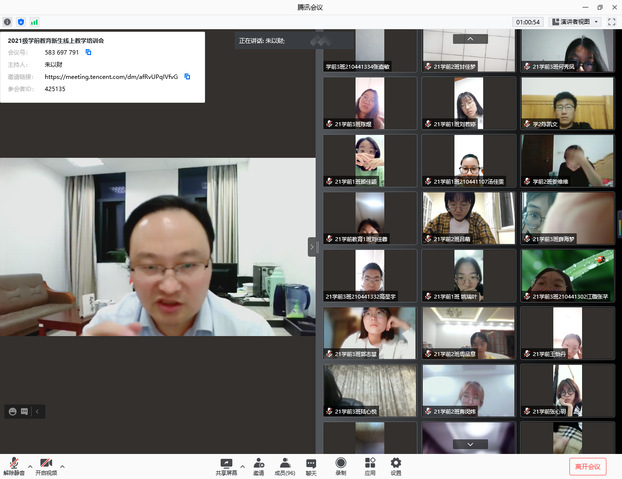Viewport: 622px width, 479px height.
Task: Start recording with the 录制 icon
Action: pyautogui.click(x=341, y=463)
